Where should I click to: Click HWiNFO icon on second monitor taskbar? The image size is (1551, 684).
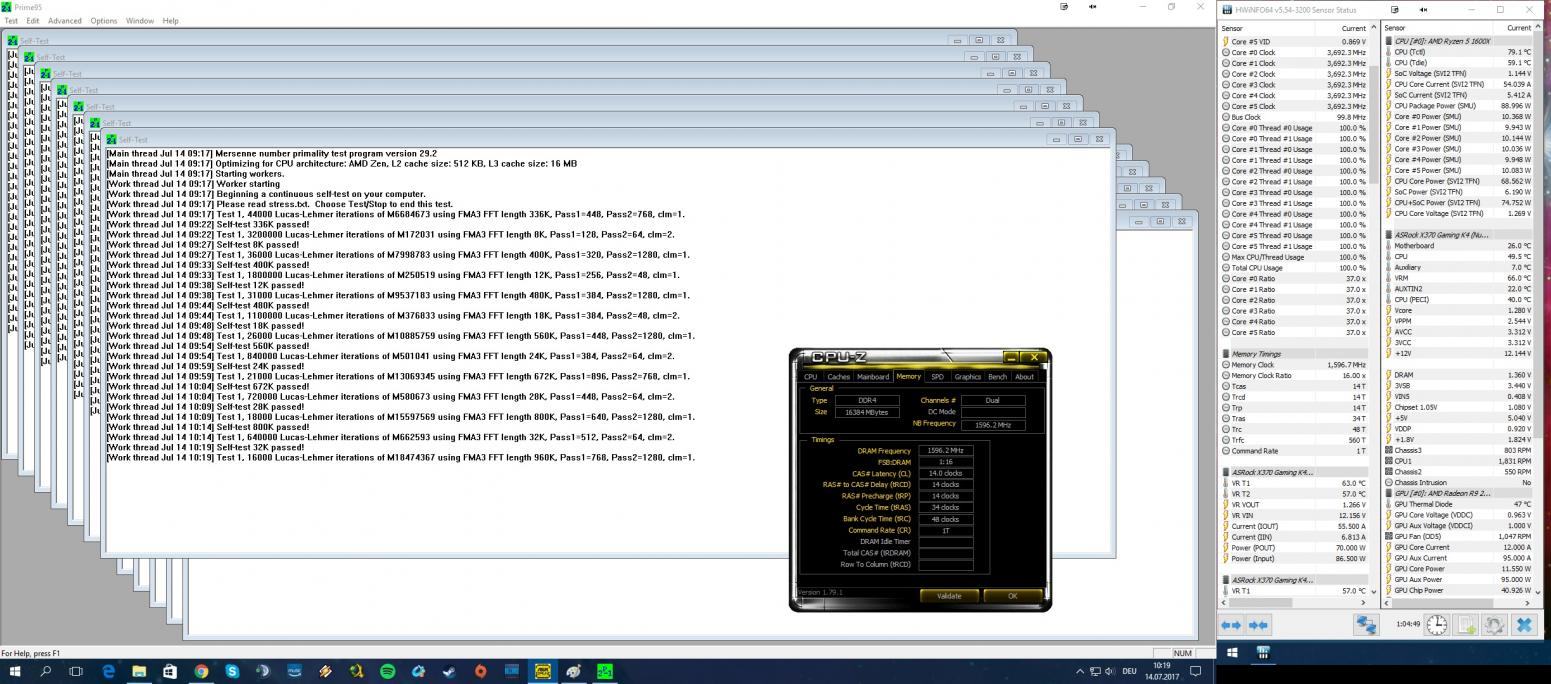click(1263, 653)
